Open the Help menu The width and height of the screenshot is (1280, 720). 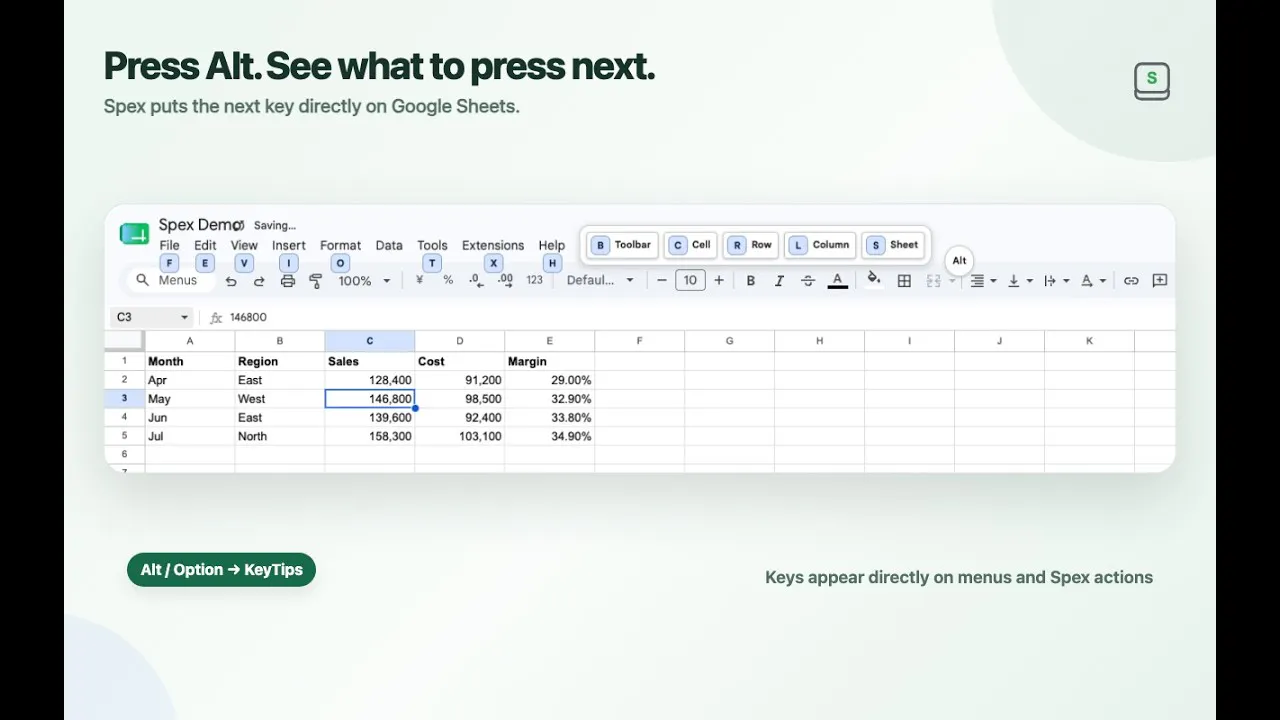(x=552, y=245)
